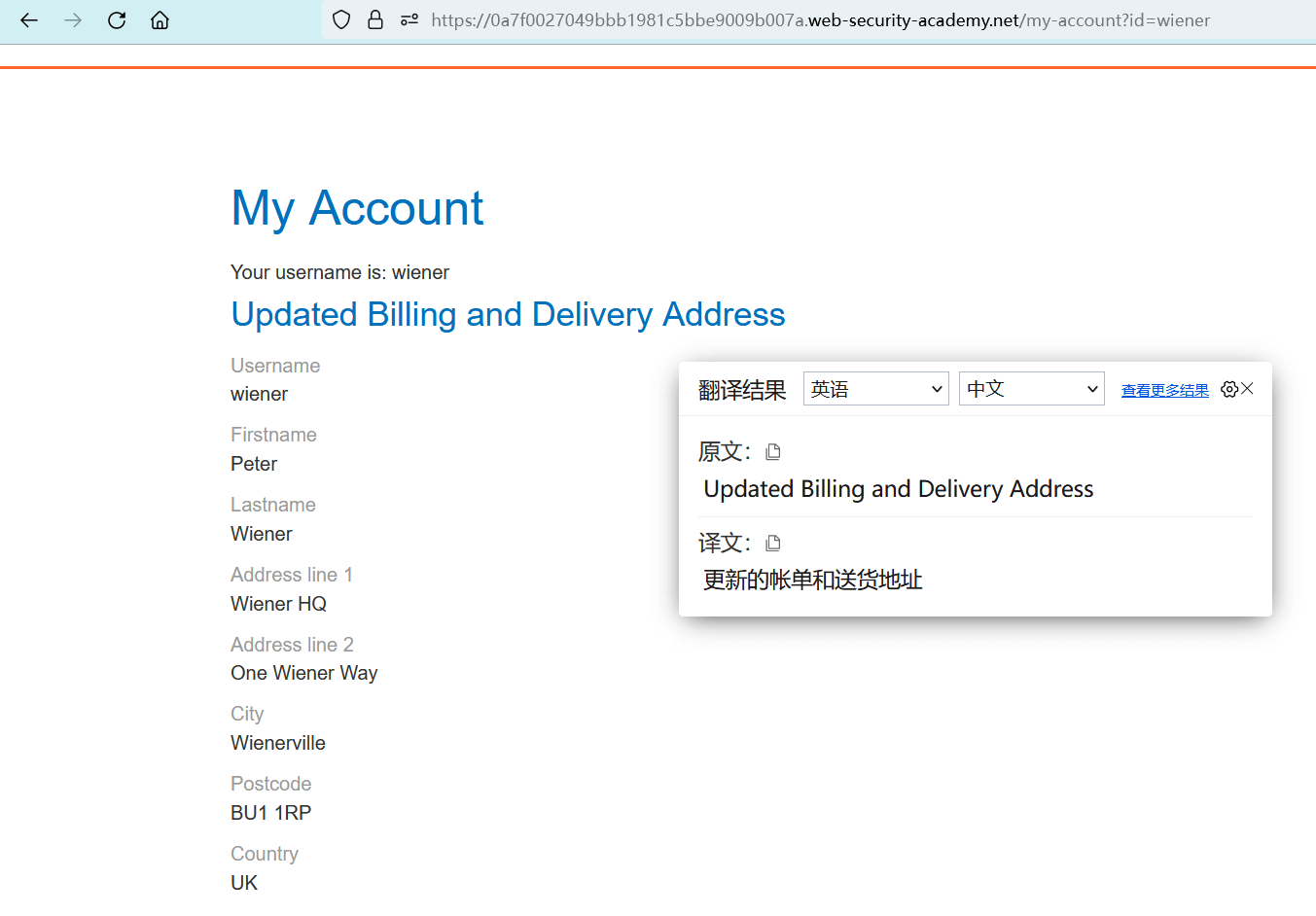
Task: Open site permissions icon in address bar
Action: pyautogui.click(x=409, y=19)
